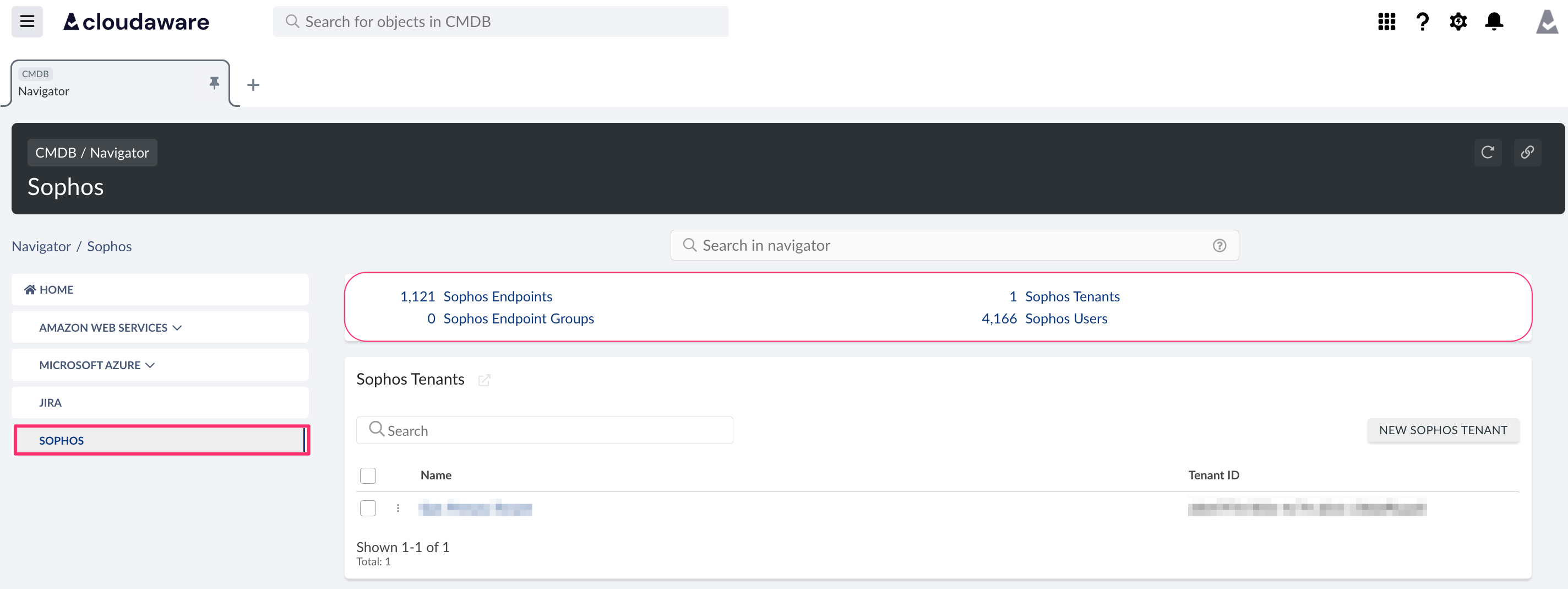The image size is (1568, 589).
Task: Open Sophos Endpoints link
Action: [x=497, y=296]
